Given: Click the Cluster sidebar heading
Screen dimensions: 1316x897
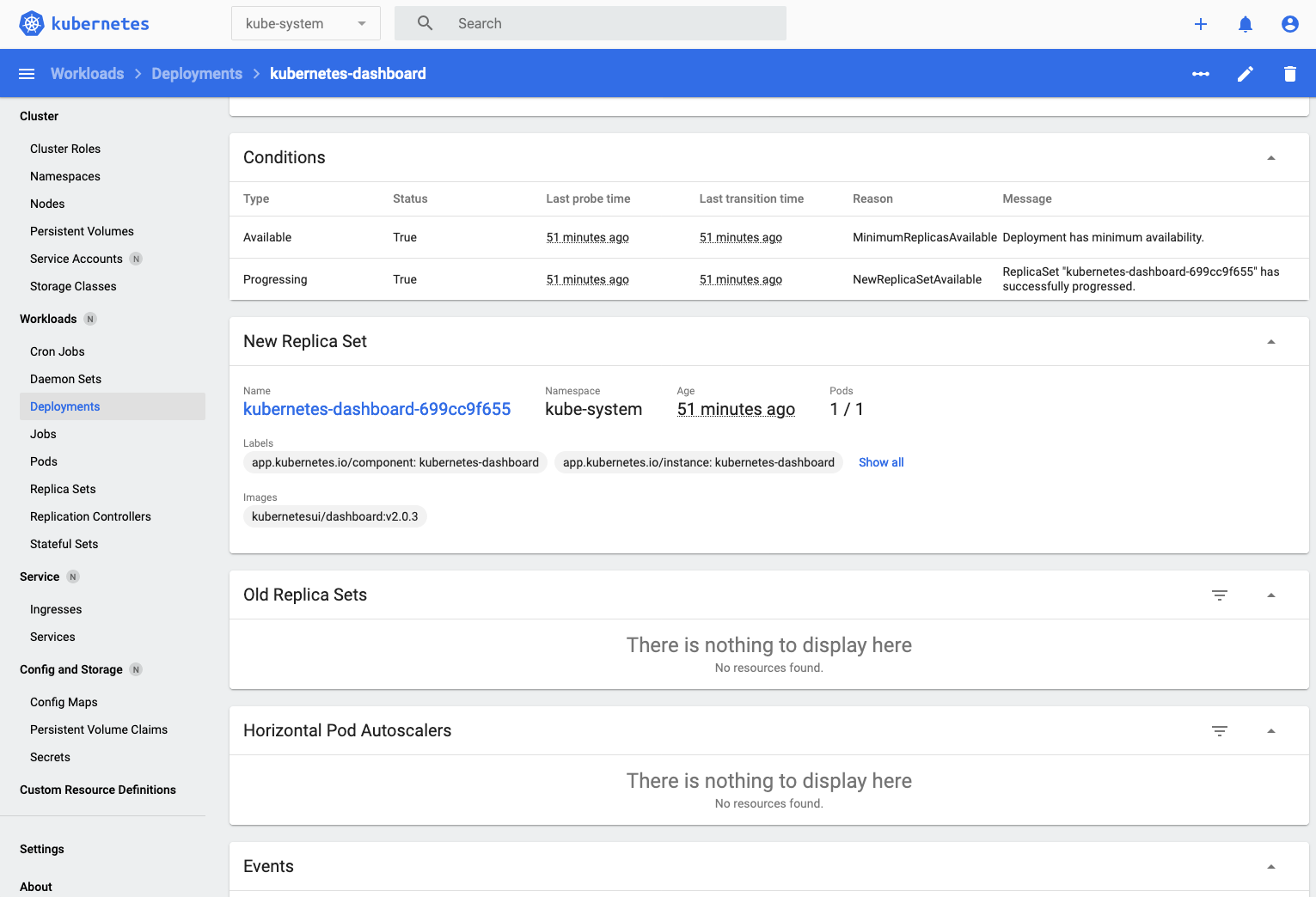Looking at the screenshot, I should [40, 116].
